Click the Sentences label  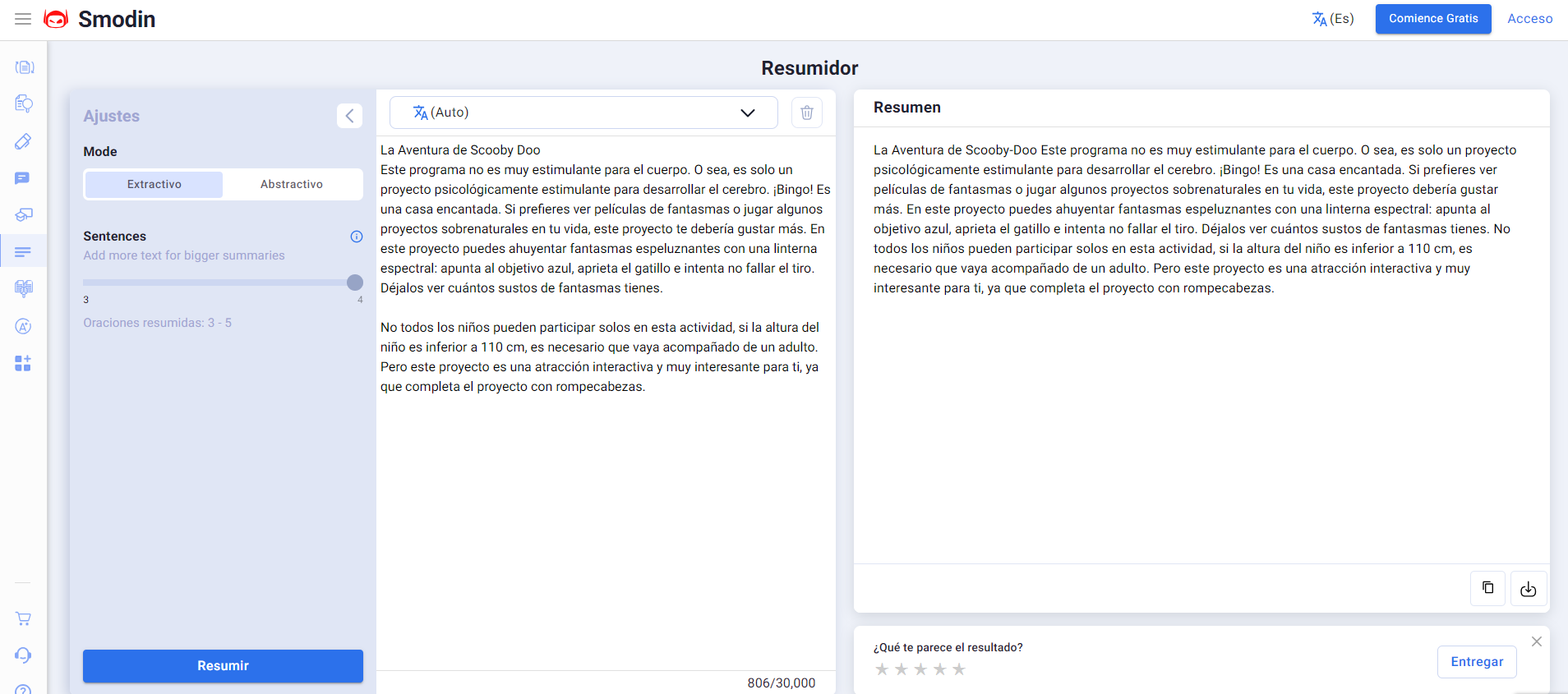pyautogui.click(x=115, y=237)
